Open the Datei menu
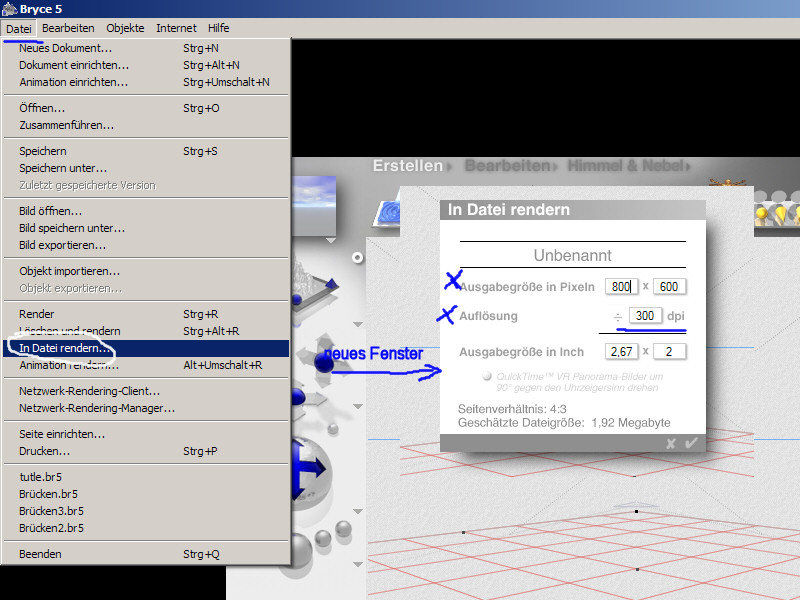The image size is (800, 600). pos(19,29)
